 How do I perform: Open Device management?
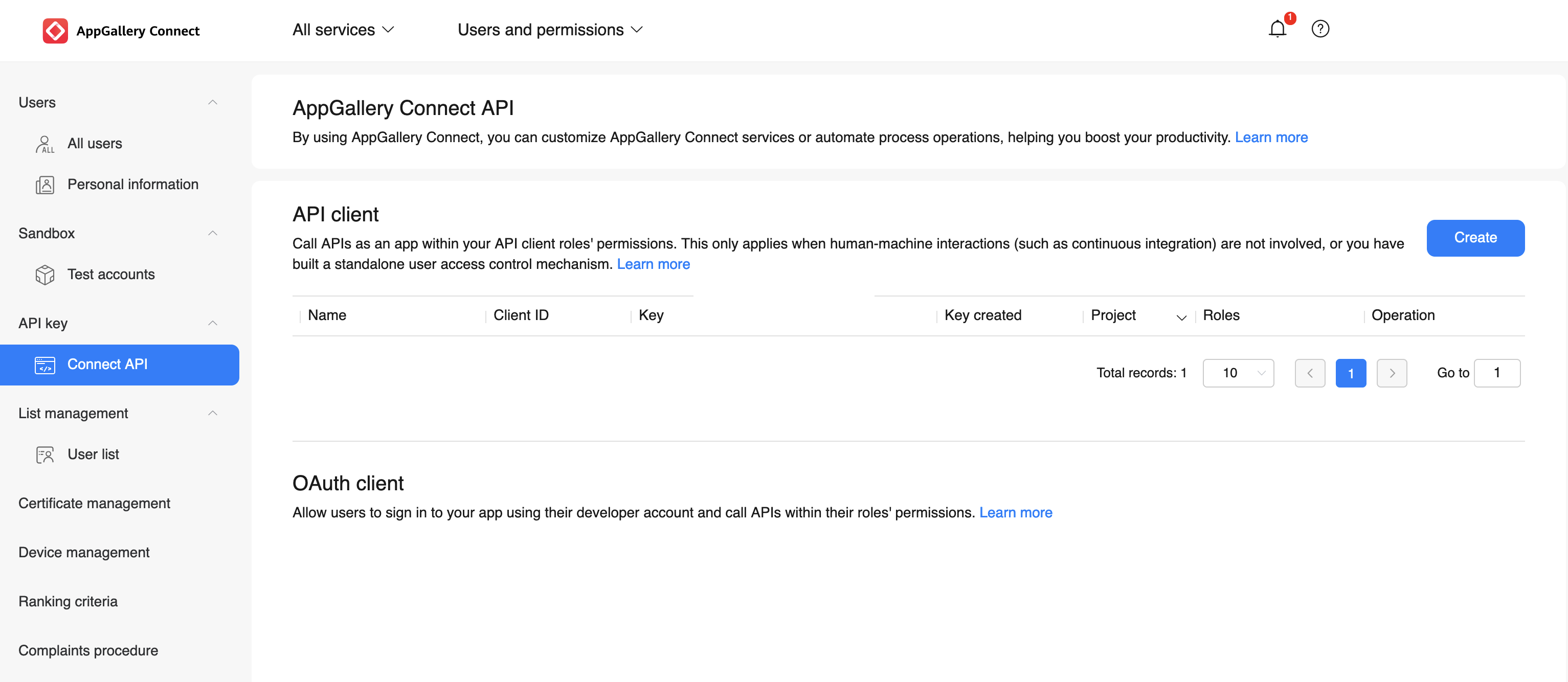[x=84, y=553]
